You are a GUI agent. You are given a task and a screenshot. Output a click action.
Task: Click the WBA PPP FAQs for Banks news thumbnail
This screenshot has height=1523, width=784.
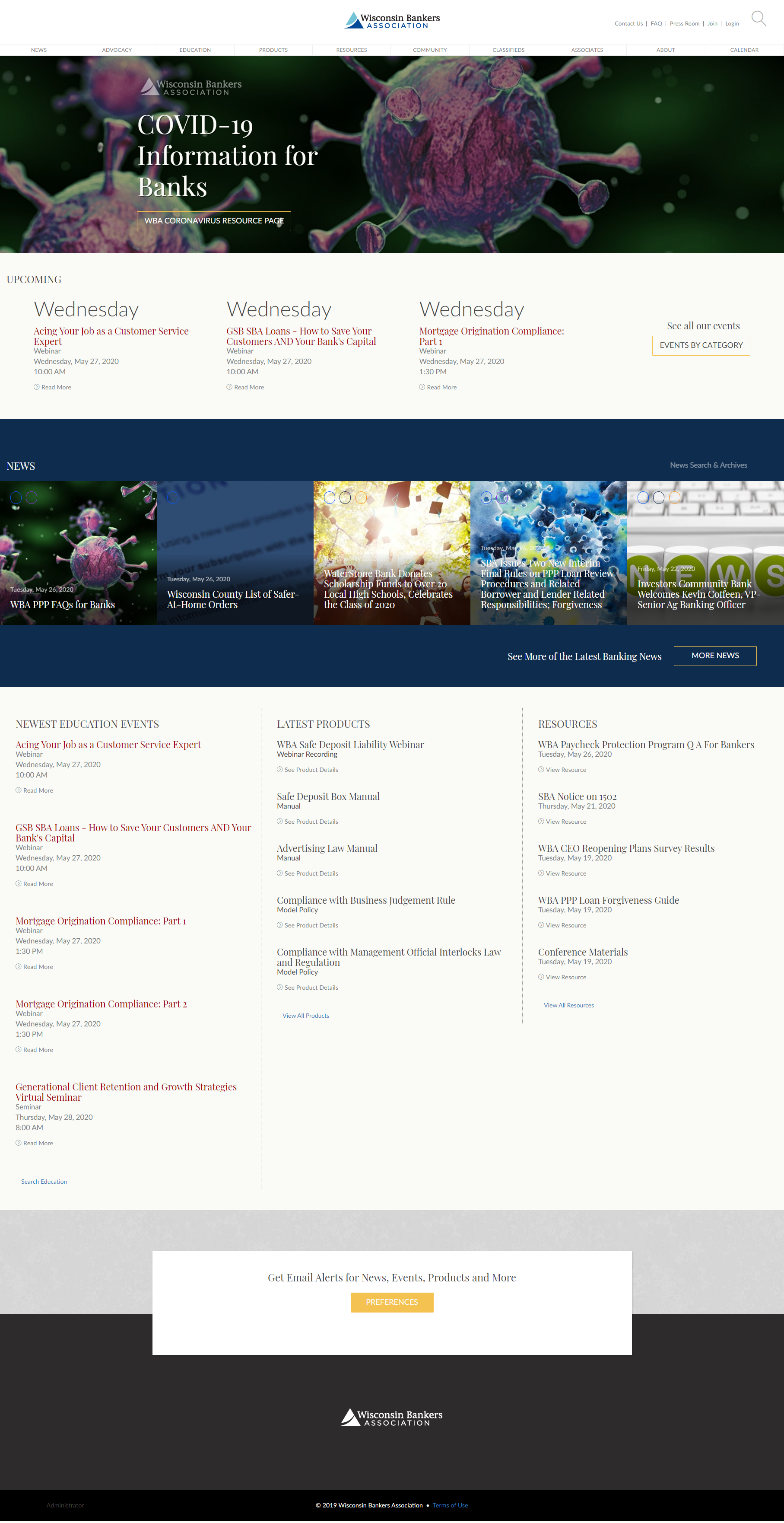click(x=78, y=553)
